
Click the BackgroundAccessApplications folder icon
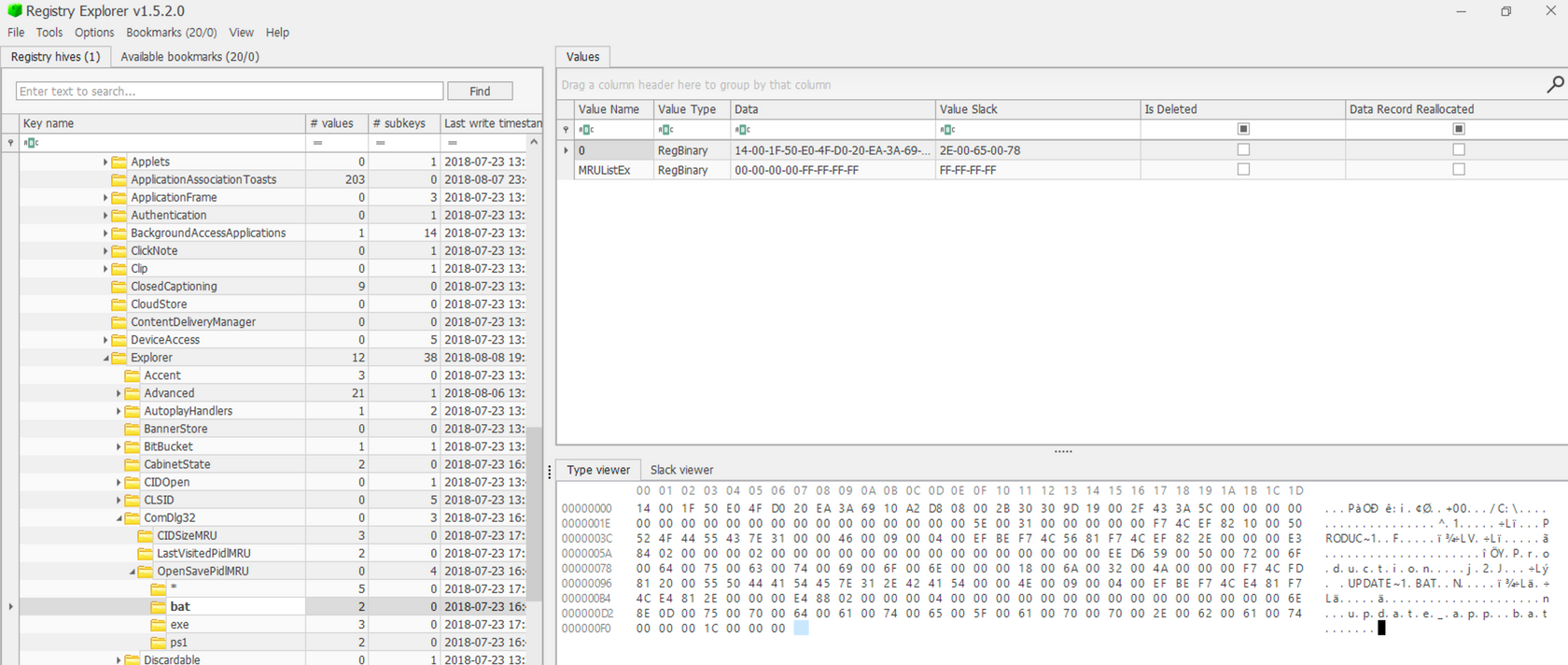(119, 233)
